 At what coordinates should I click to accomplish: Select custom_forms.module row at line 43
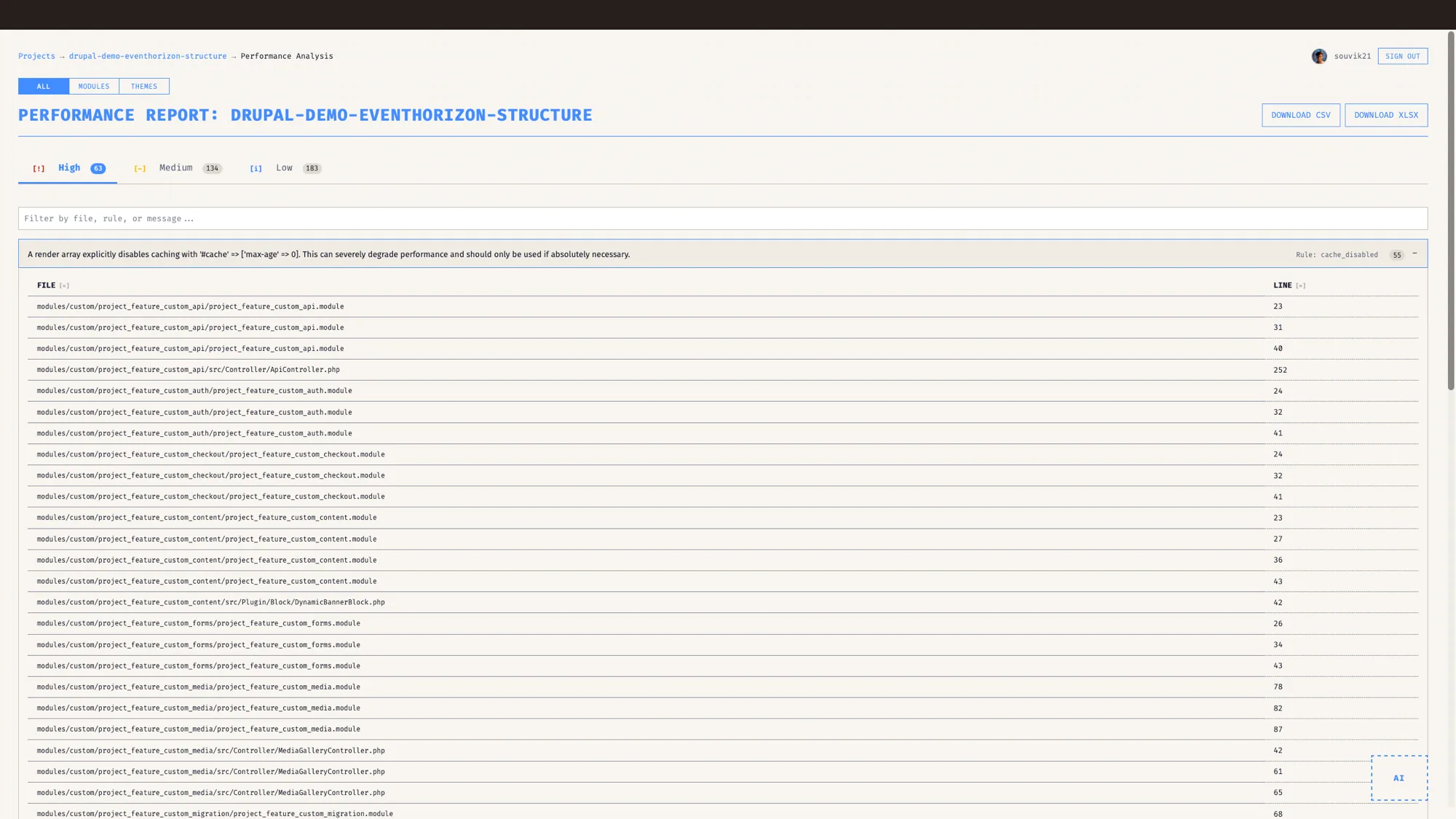coord(723,665)
